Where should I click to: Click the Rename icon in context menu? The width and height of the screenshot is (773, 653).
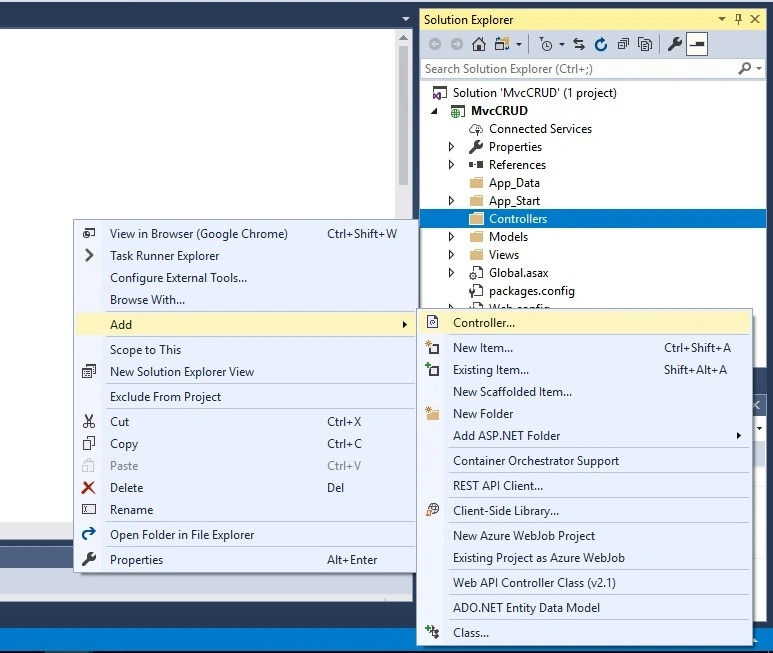(89, 509)
